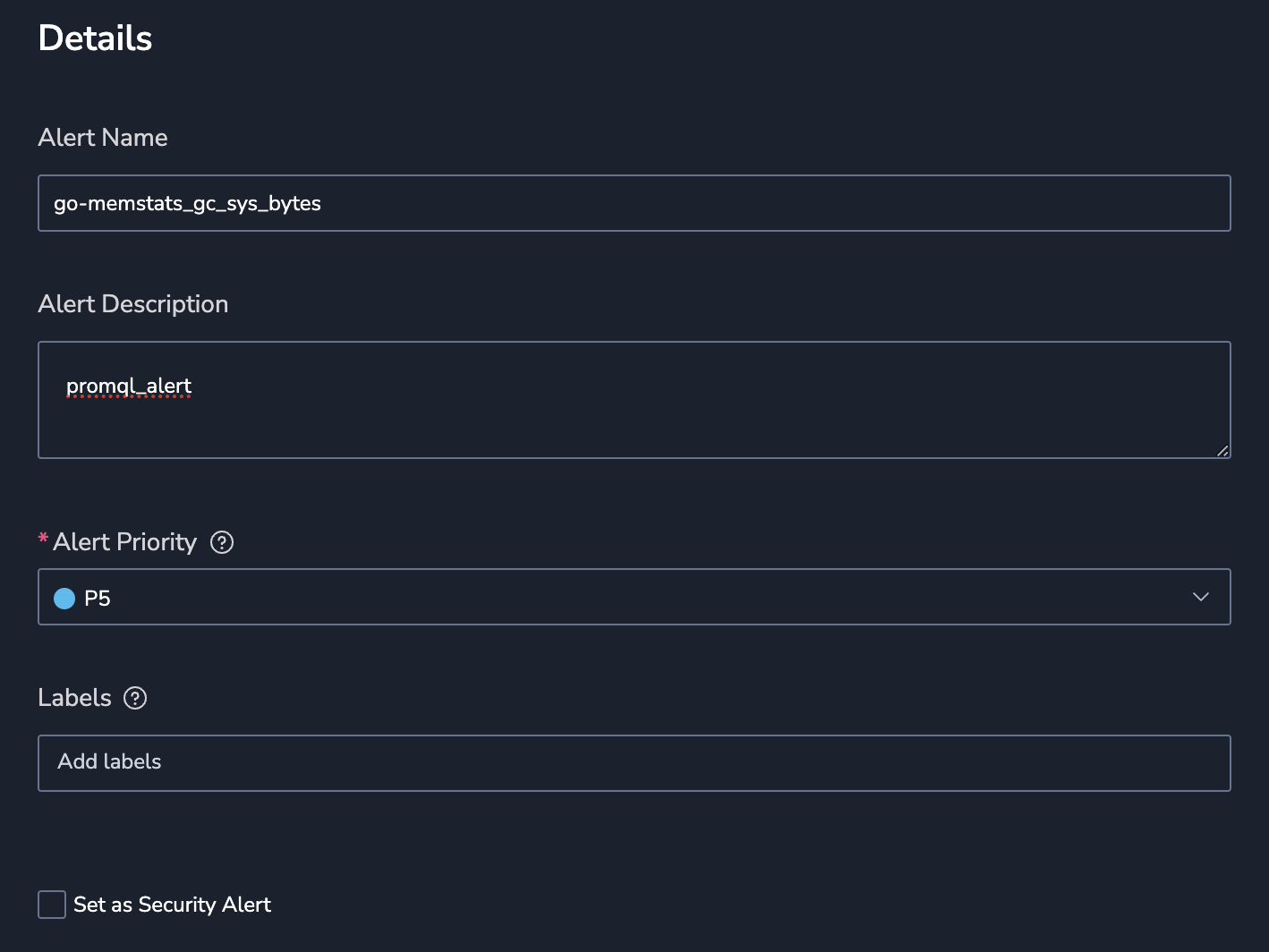Select the P5 value text in priority selector
1269x952 pixels.
(x=98, y=599)
